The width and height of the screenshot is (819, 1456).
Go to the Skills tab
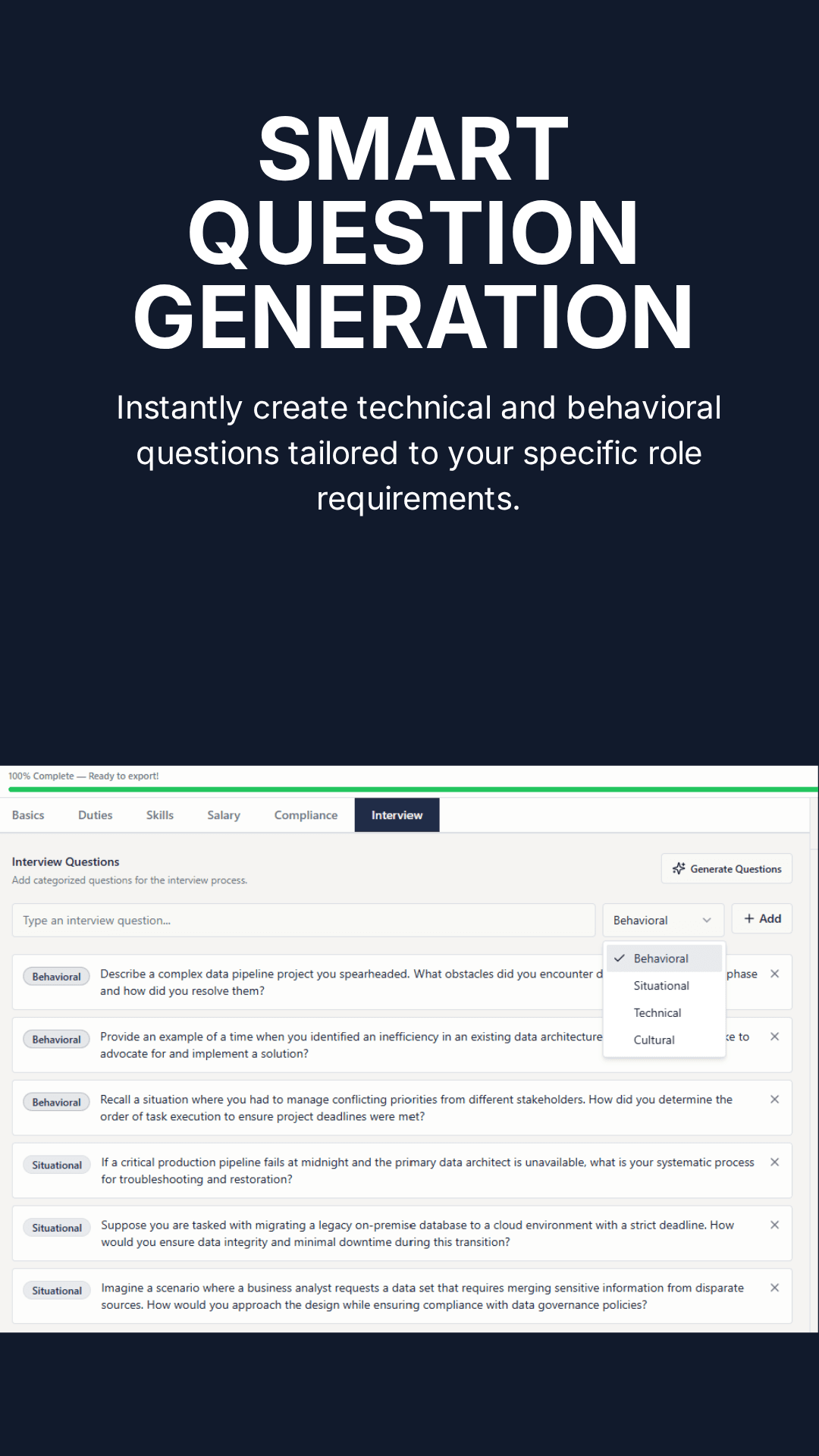point(160,815)
